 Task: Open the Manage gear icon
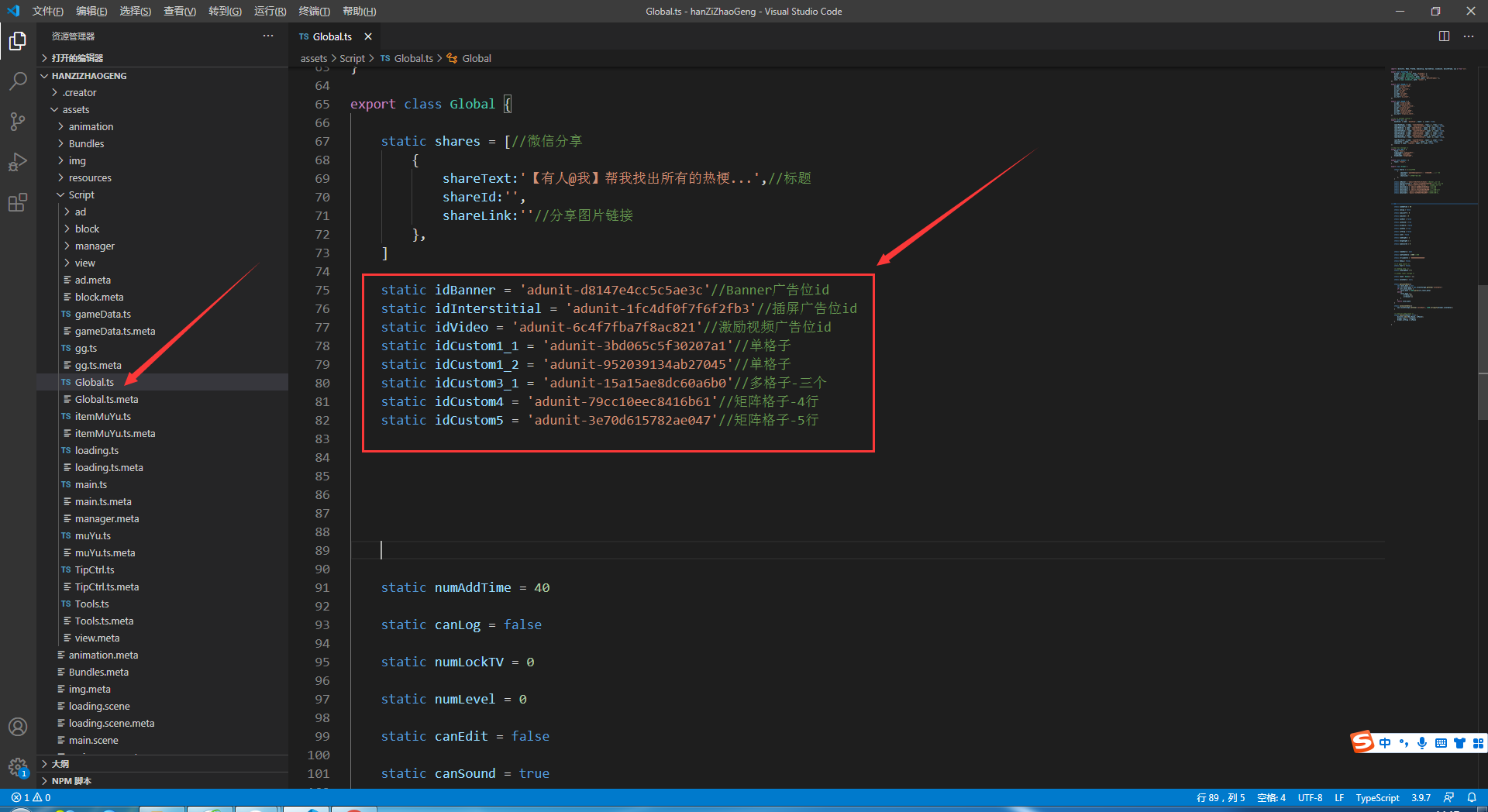point(18,767)
